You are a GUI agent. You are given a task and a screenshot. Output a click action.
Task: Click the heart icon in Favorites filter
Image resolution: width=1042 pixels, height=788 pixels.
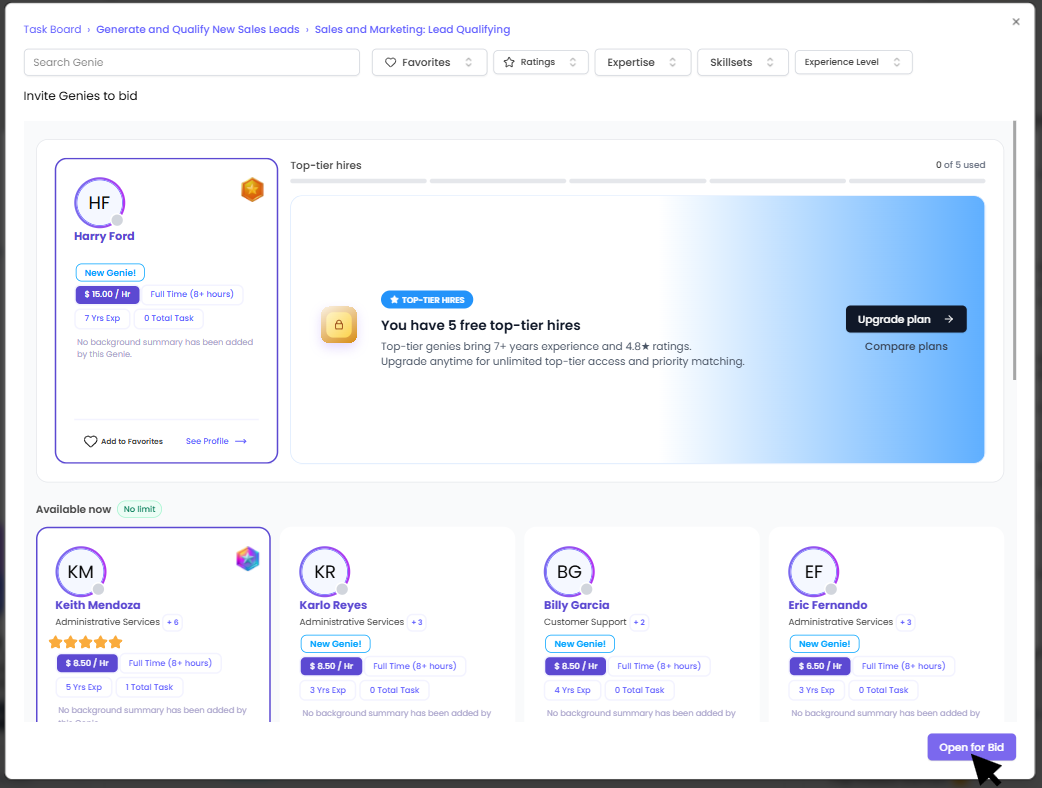pyautogui.click(x=390, y=62)
